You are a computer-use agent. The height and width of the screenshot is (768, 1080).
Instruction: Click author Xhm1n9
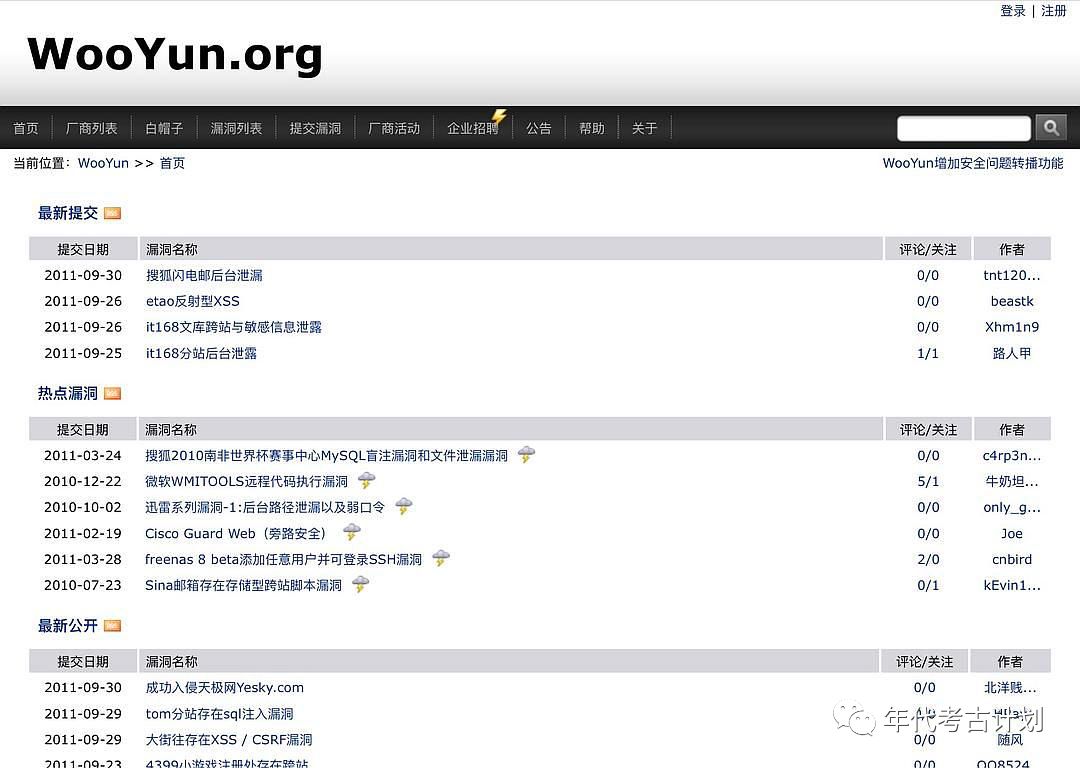(1012, 327)
